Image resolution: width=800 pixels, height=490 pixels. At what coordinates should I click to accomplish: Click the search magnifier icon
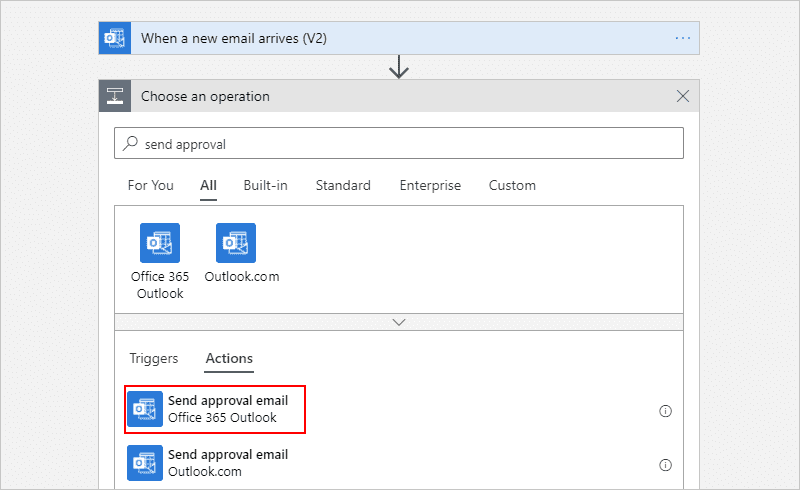coord(131,143)
